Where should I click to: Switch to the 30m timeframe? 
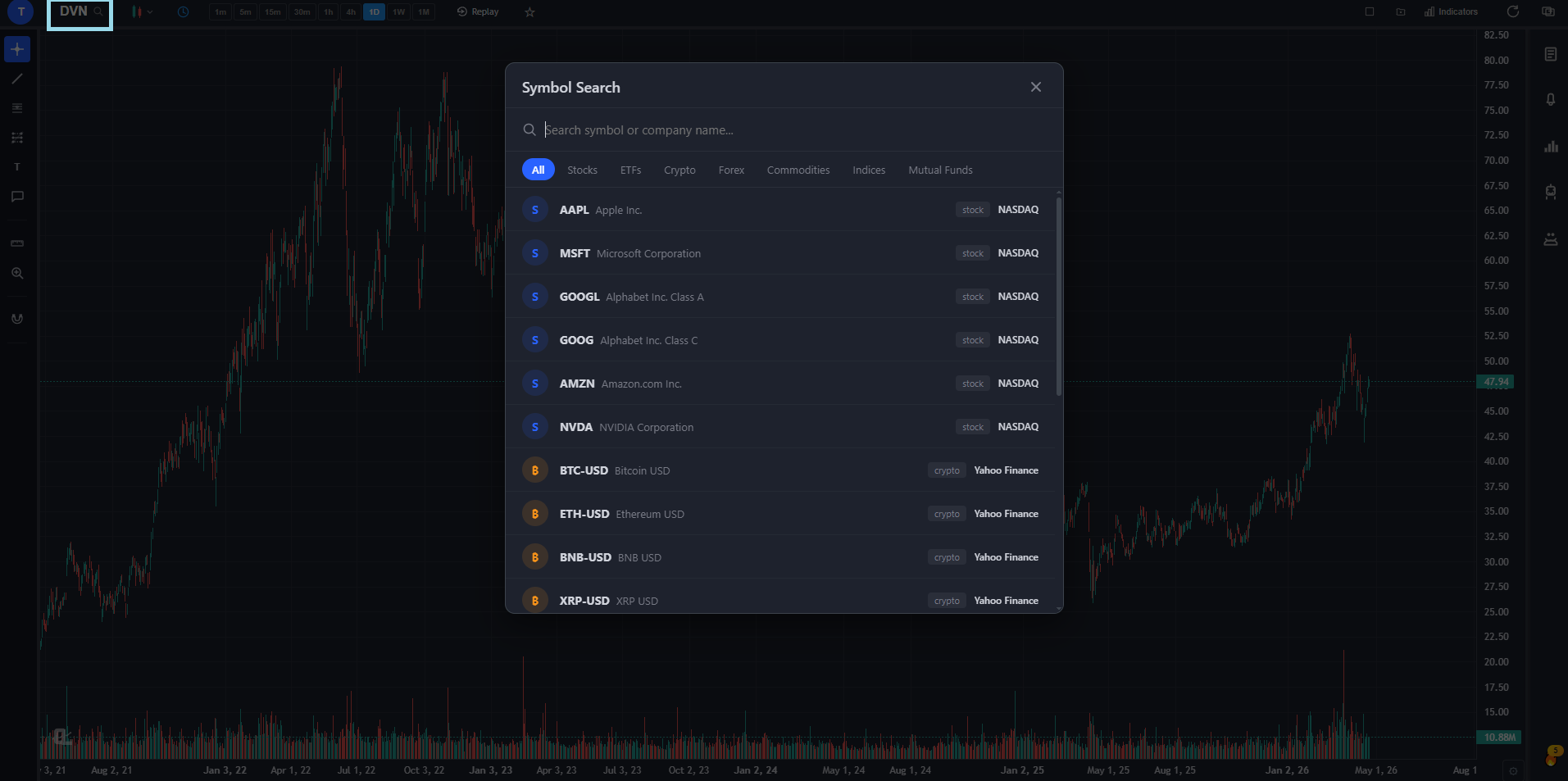(302, 12)
